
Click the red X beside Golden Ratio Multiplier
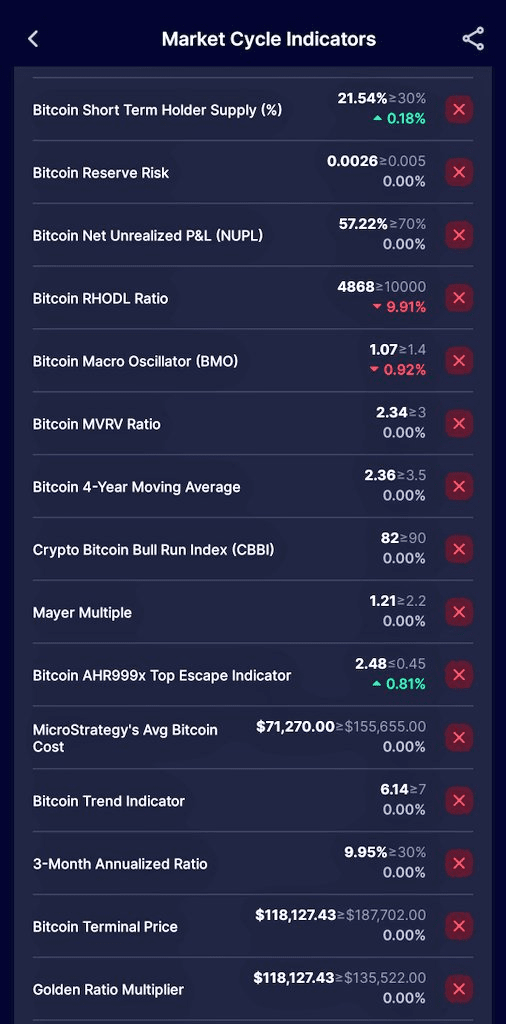[x=459, y=989]
